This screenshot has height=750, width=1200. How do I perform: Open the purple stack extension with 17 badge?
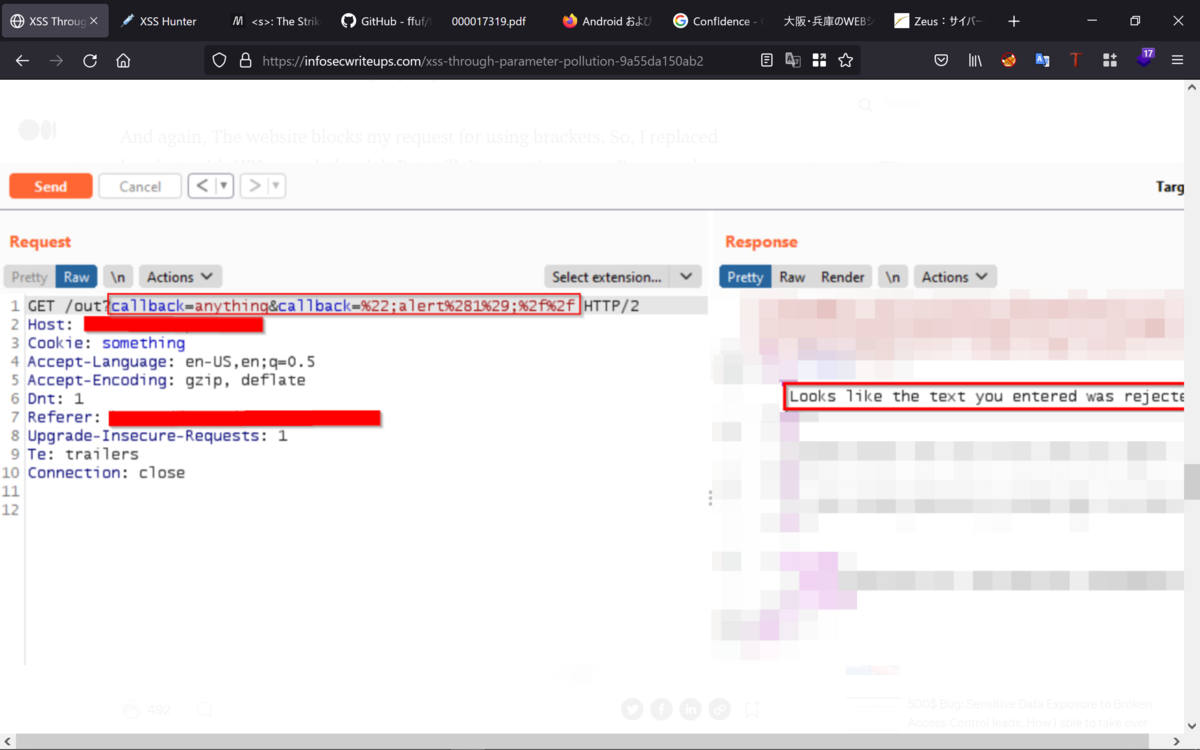1144,60
